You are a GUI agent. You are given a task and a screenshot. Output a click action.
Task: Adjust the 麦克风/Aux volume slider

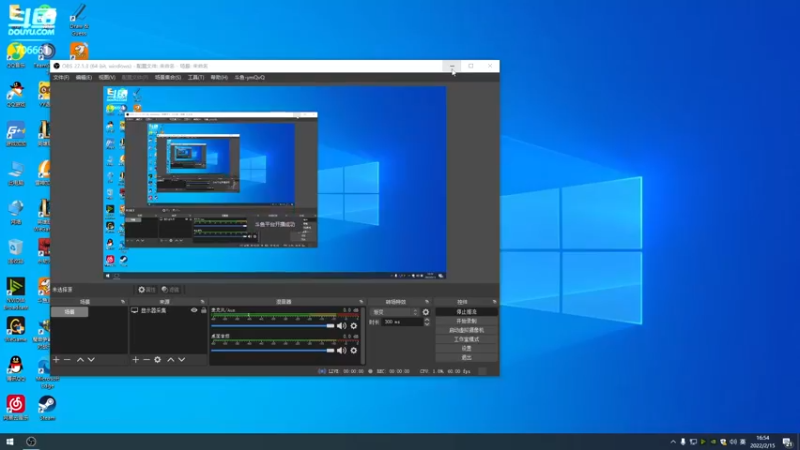click(273, 326)
